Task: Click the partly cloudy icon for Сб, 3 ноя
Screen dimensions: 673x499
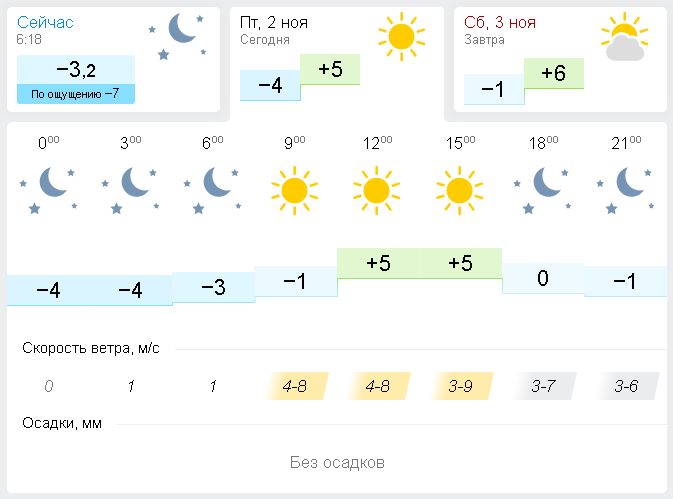Action: click(x=624, y=37)
